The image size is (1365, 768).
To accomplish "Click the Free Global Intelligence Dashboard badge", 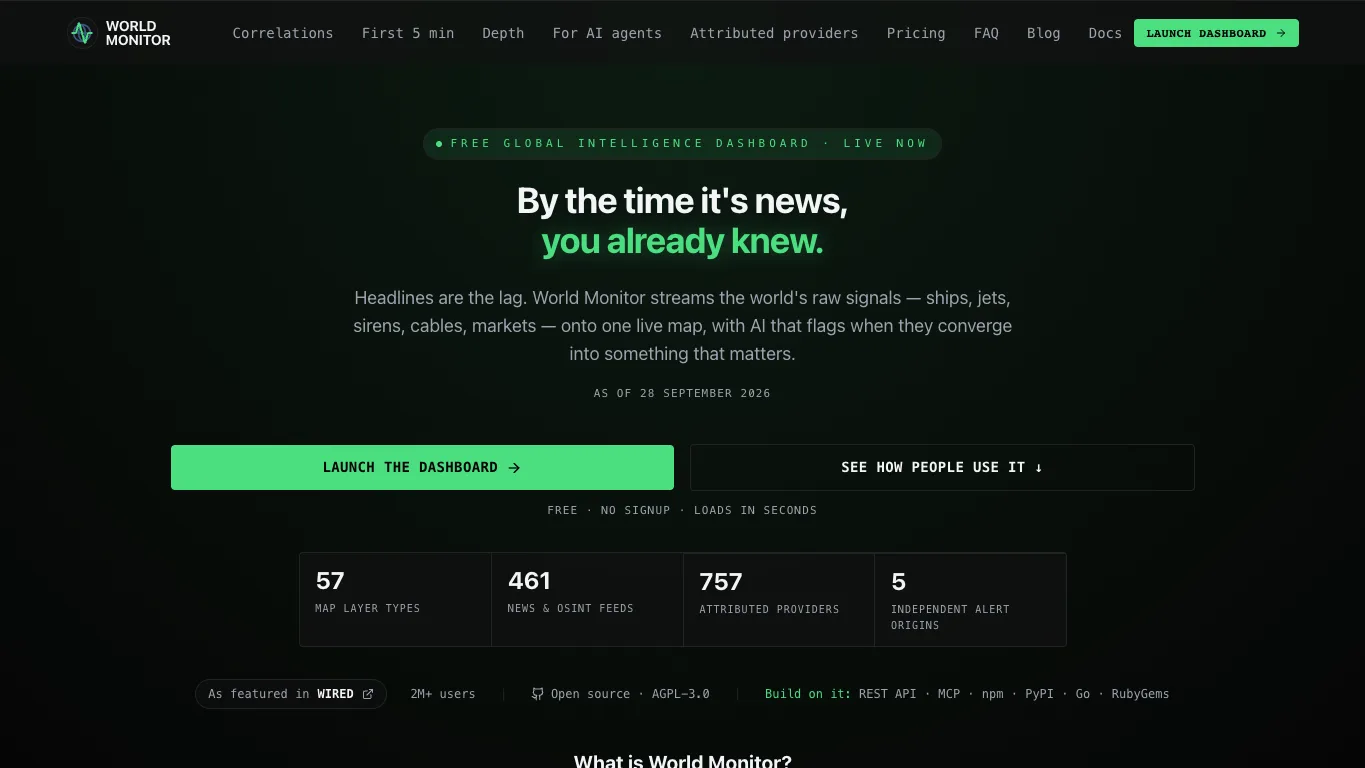I will (x=682, y=143).
